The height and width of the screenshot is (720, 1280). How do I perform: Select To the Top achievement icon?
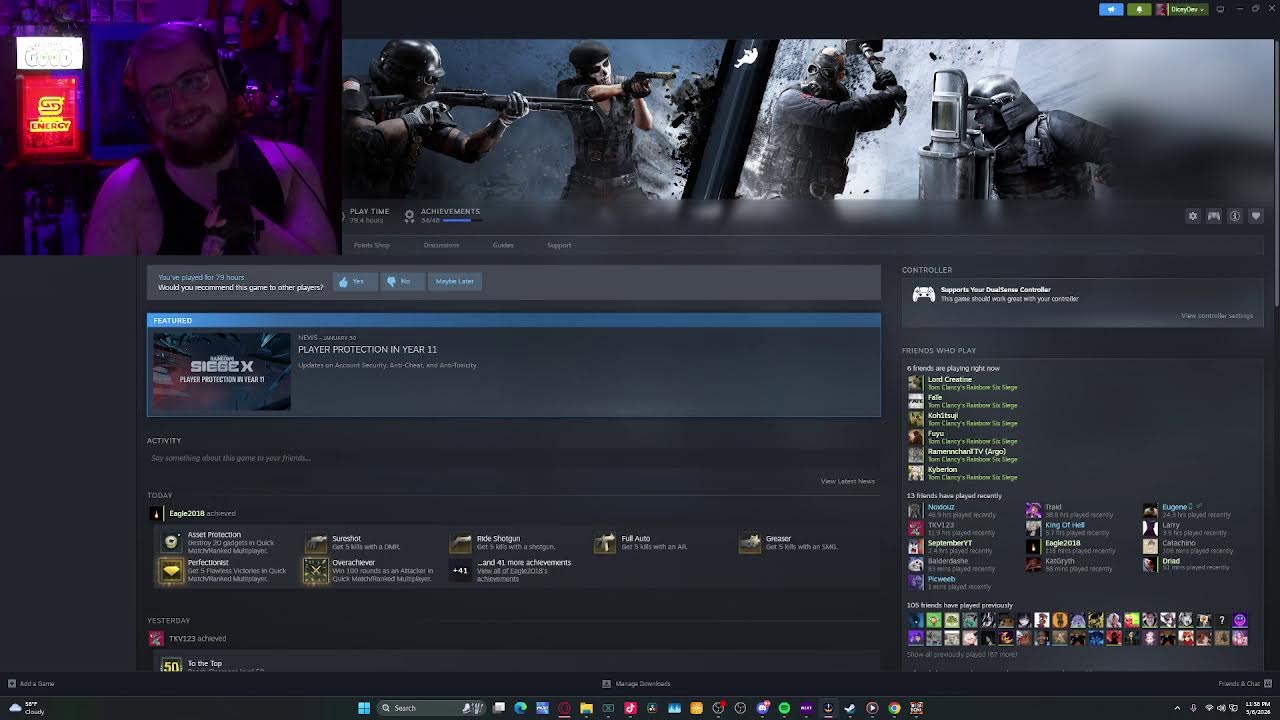[172, 664]
